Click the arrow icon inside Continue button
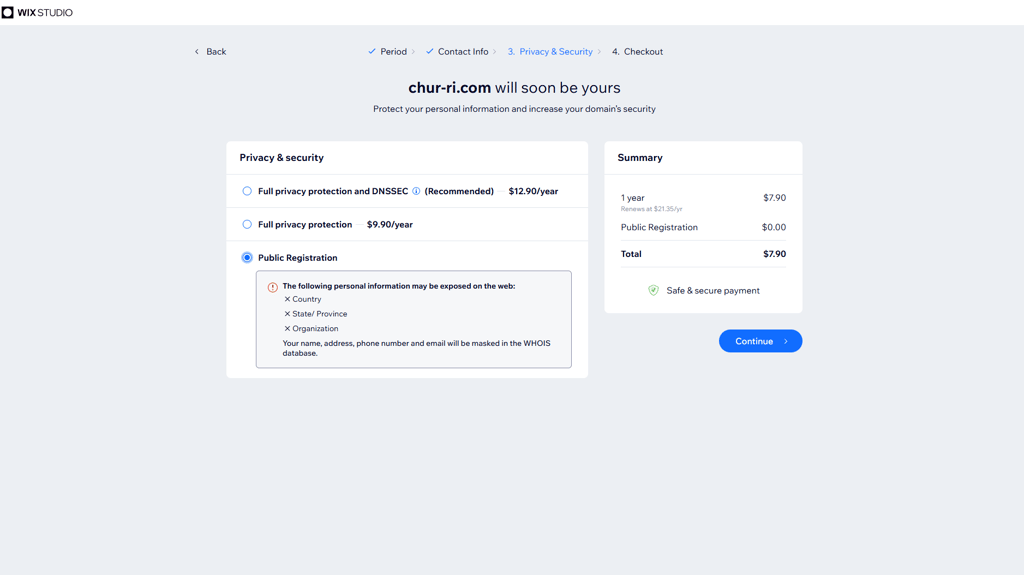Screen dimensions: 1024x575 [786, 341]
